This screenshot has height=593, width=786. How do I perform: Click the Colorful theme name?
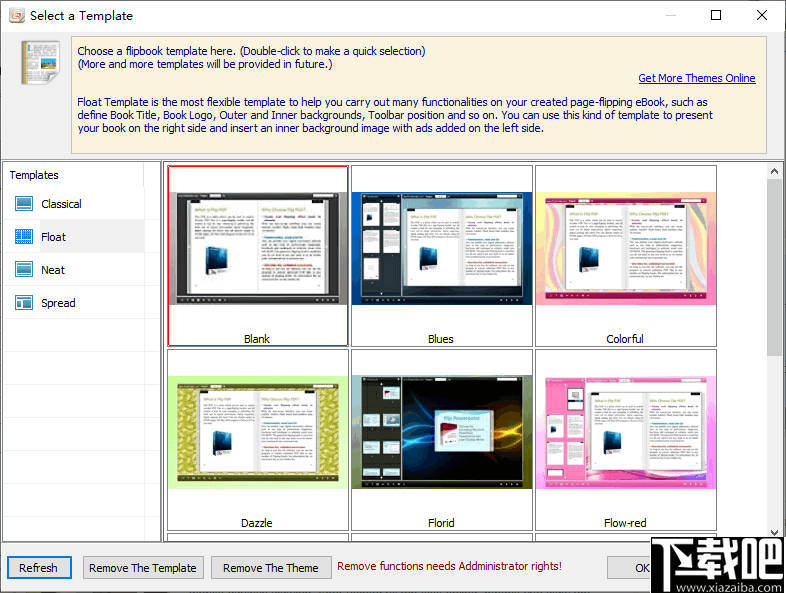(x=625, y=339)
